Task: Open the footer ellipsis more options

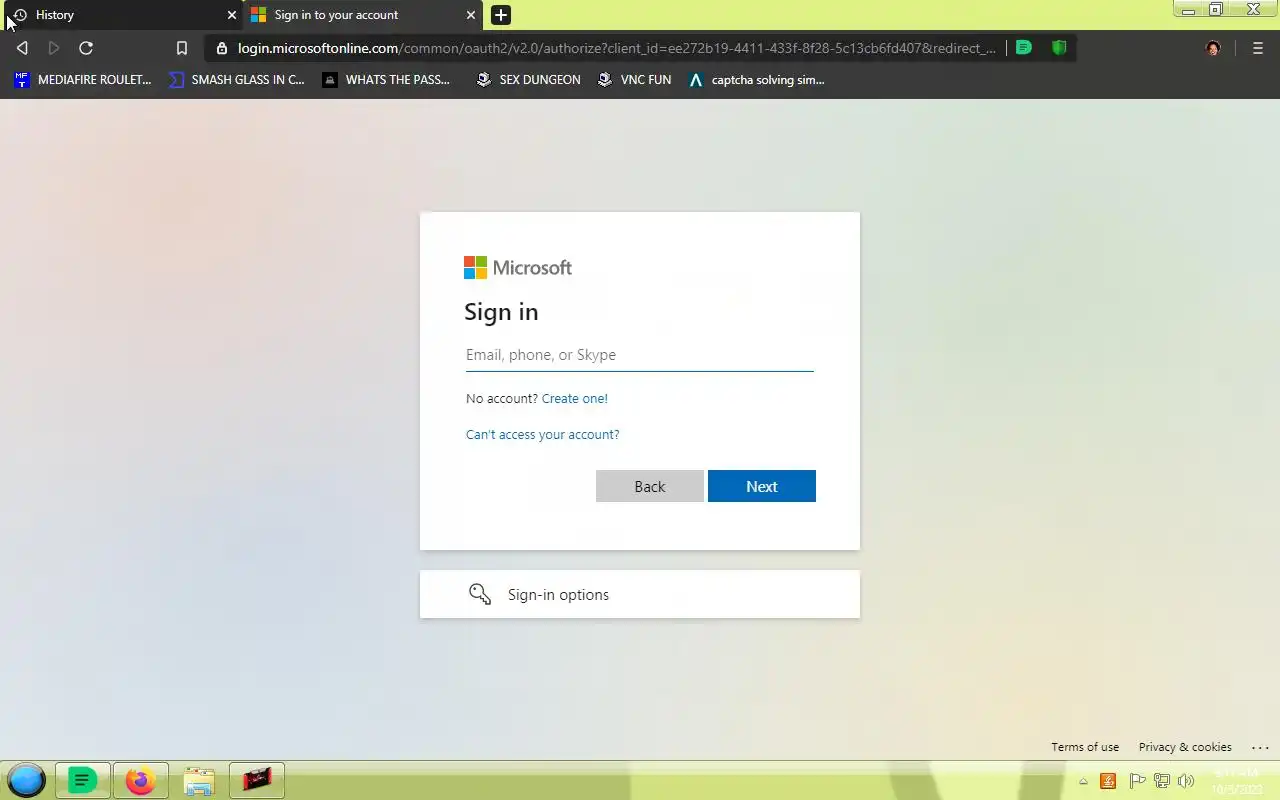Action: (x=1260, y=747)
